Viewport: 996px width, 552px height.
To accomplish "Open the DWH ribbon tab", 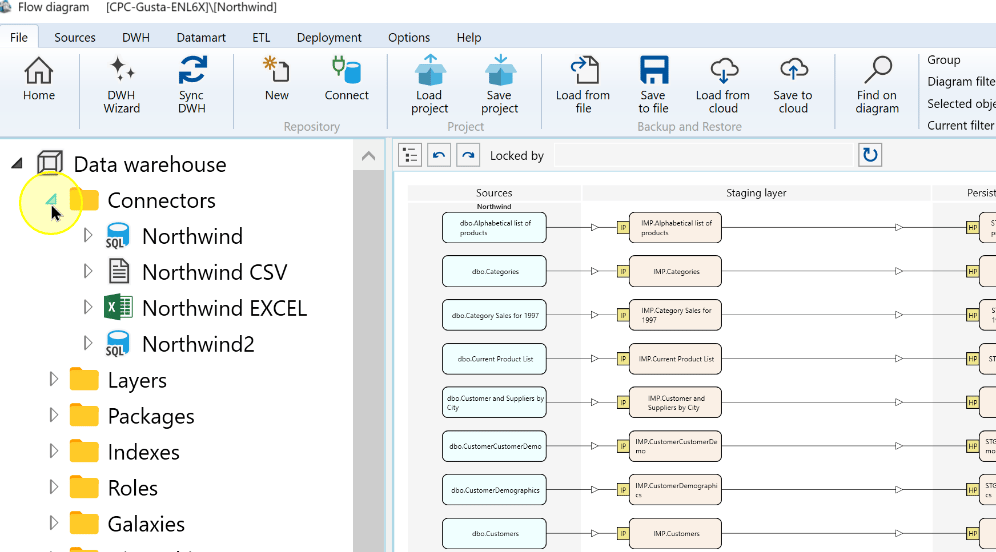I will point(136,37).
